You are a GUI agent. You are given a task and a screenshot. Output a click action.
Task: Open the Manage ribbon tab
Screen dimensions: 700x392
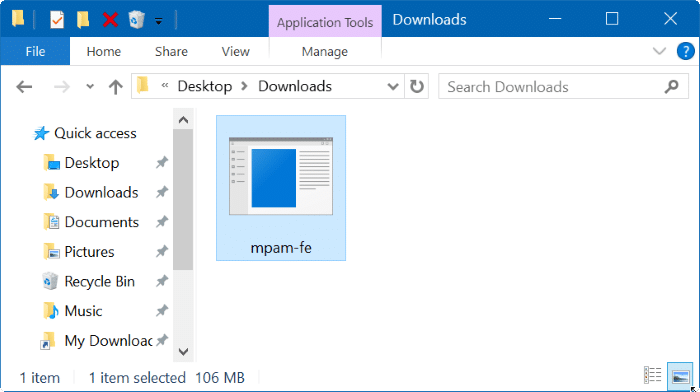click(x=325, y=51)
